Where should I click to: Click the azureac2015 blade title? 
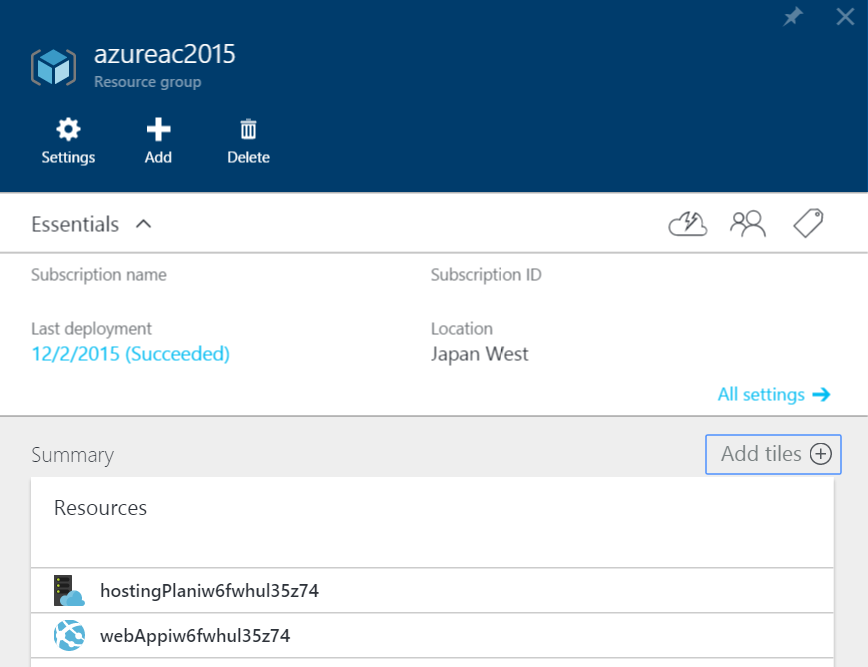click(x=165, y=54)
